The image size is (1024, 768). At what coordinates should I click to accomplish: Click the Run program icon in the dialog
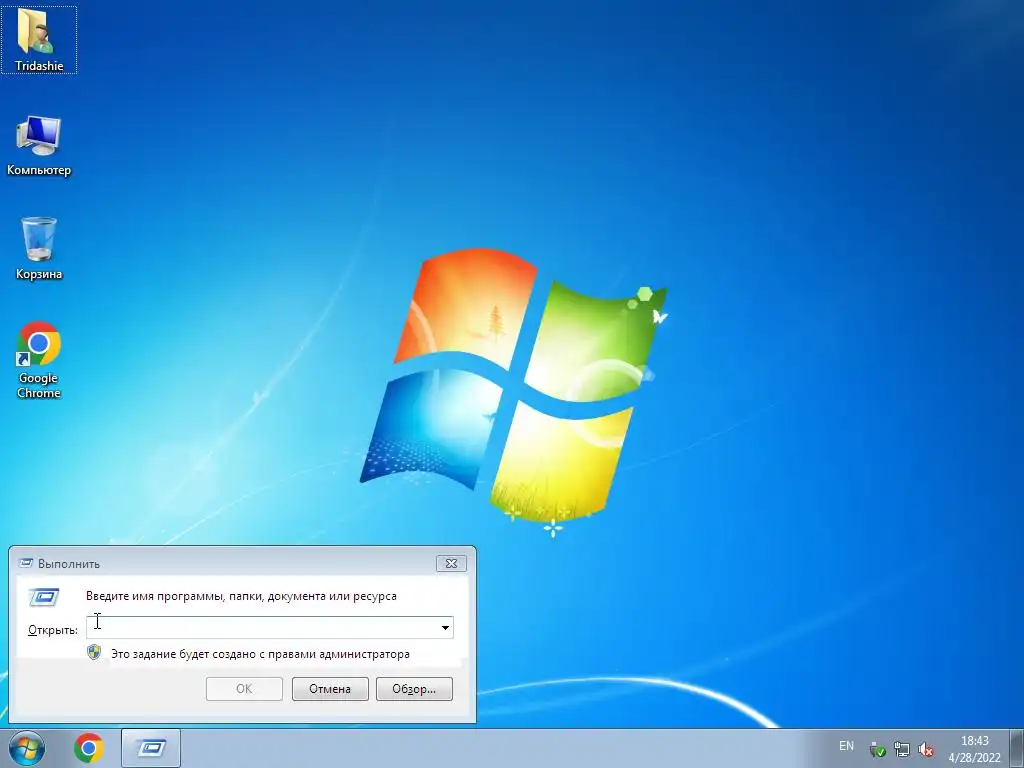[x=44, y=597]
